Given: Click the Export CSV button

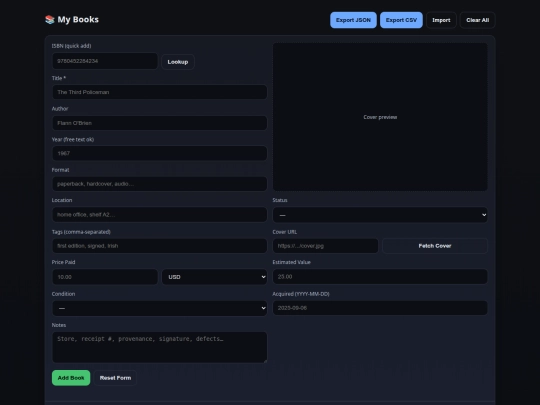Looking at the screenshot, I should 401,20.
